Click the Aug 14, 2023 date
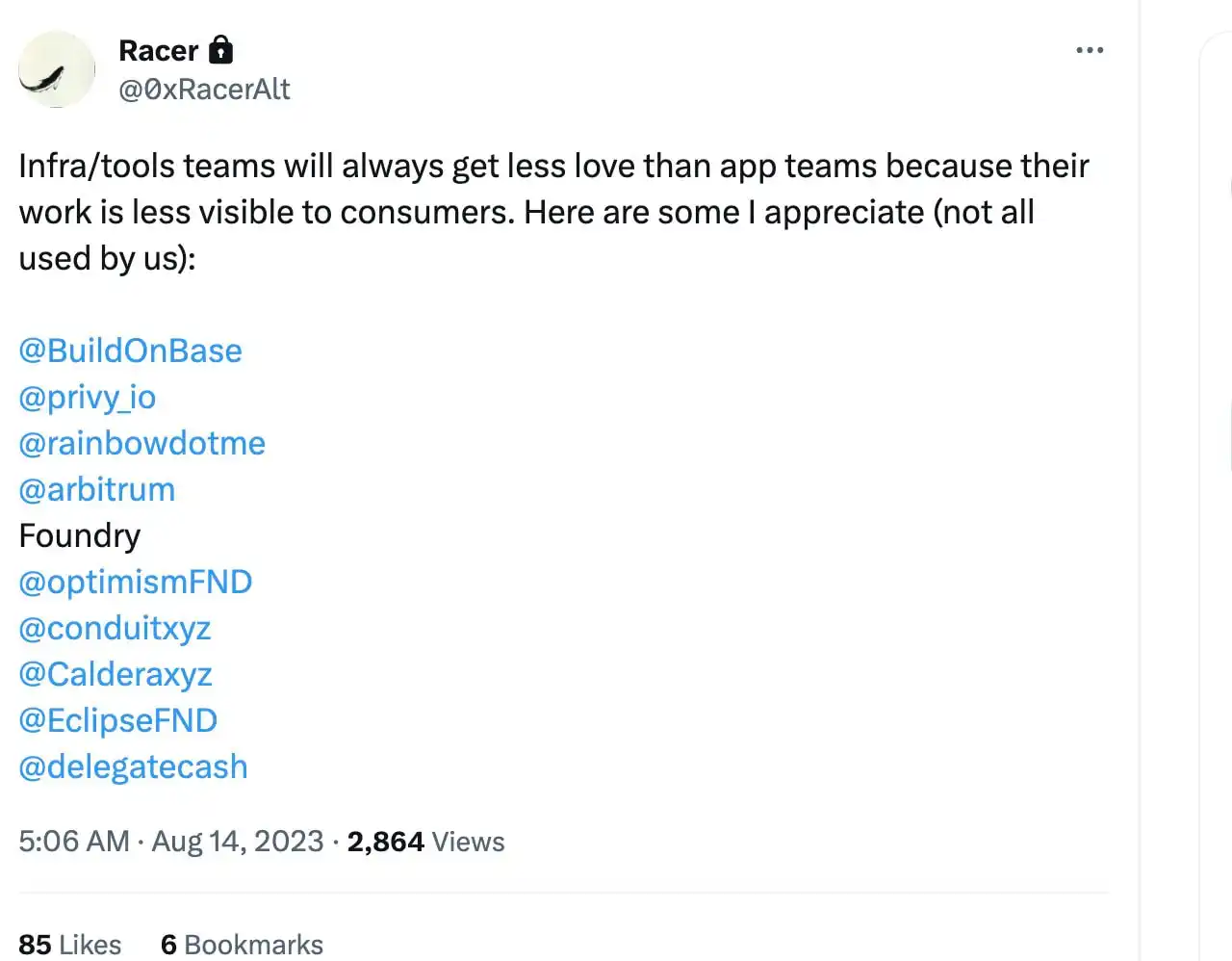Viewport: 1232px width, 961px height. 237,841
